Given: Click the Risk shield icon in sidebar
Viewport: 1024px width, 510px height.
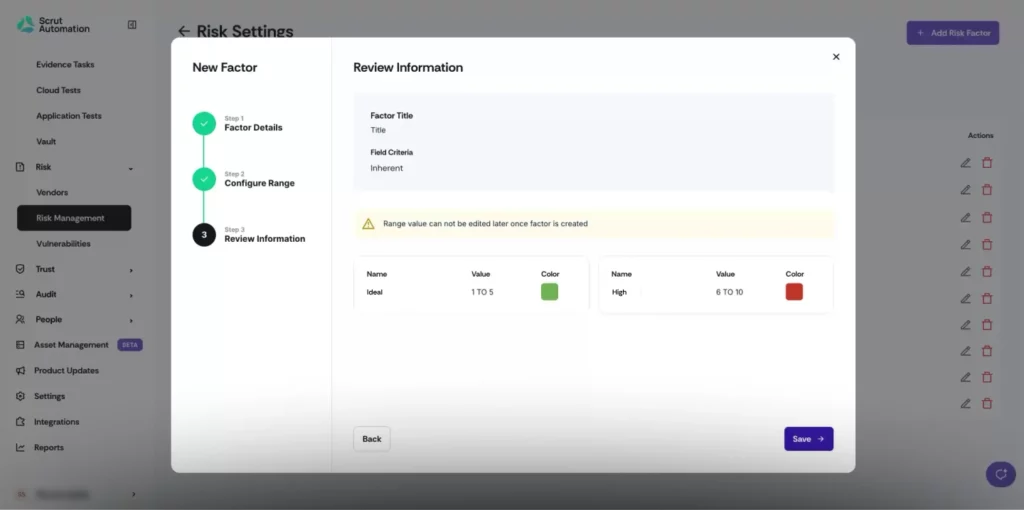Looking at the screenshot, I should pyautogui.click(x=20, y=167).
